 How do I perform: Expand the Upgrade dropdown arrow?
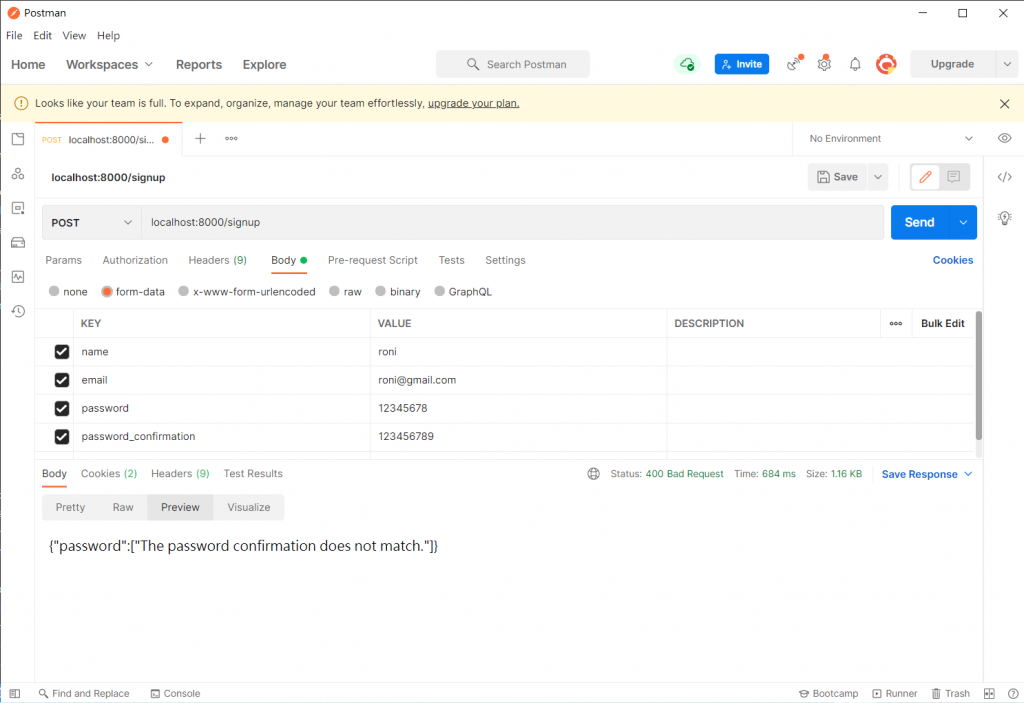1007,64
